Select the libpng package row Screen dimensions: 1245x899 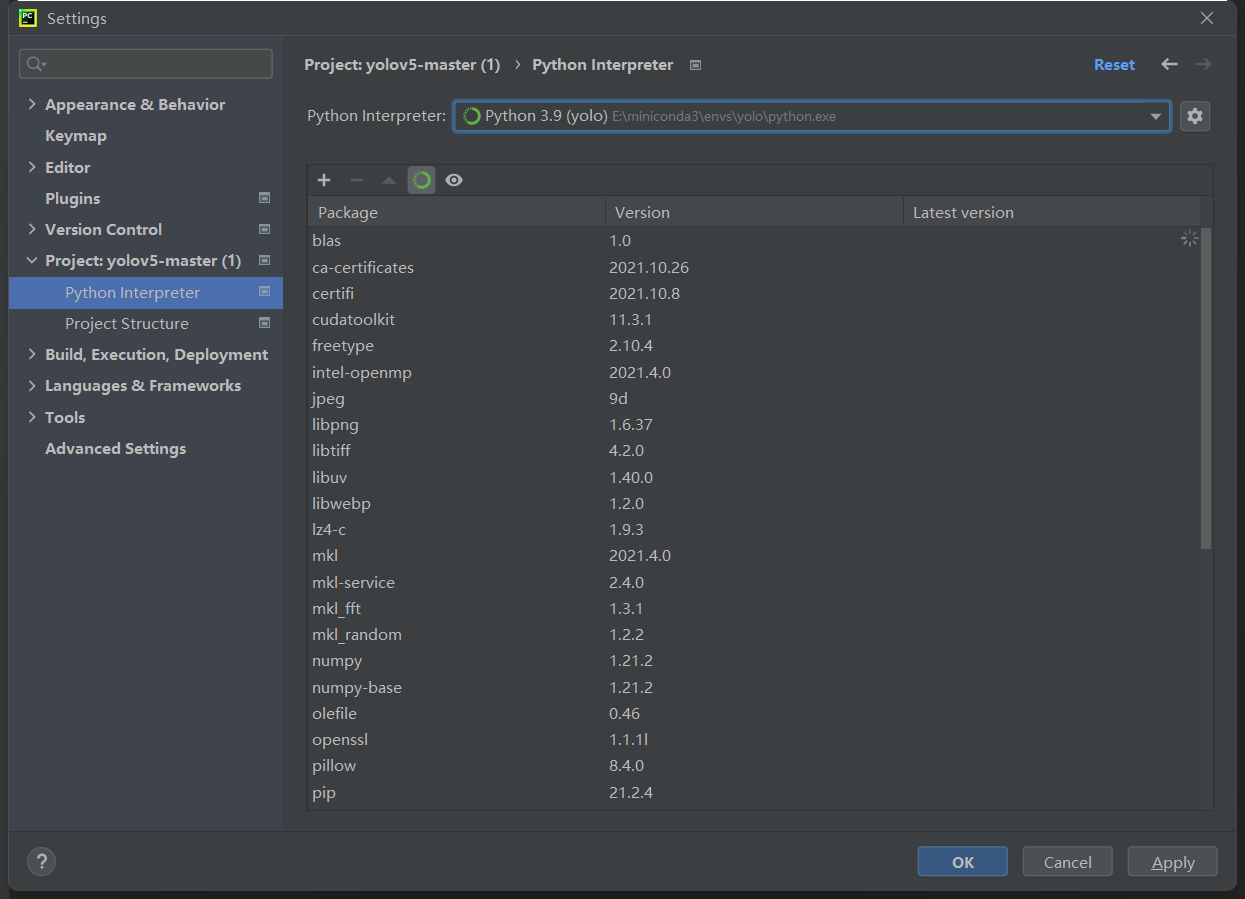tap(754, 425)
